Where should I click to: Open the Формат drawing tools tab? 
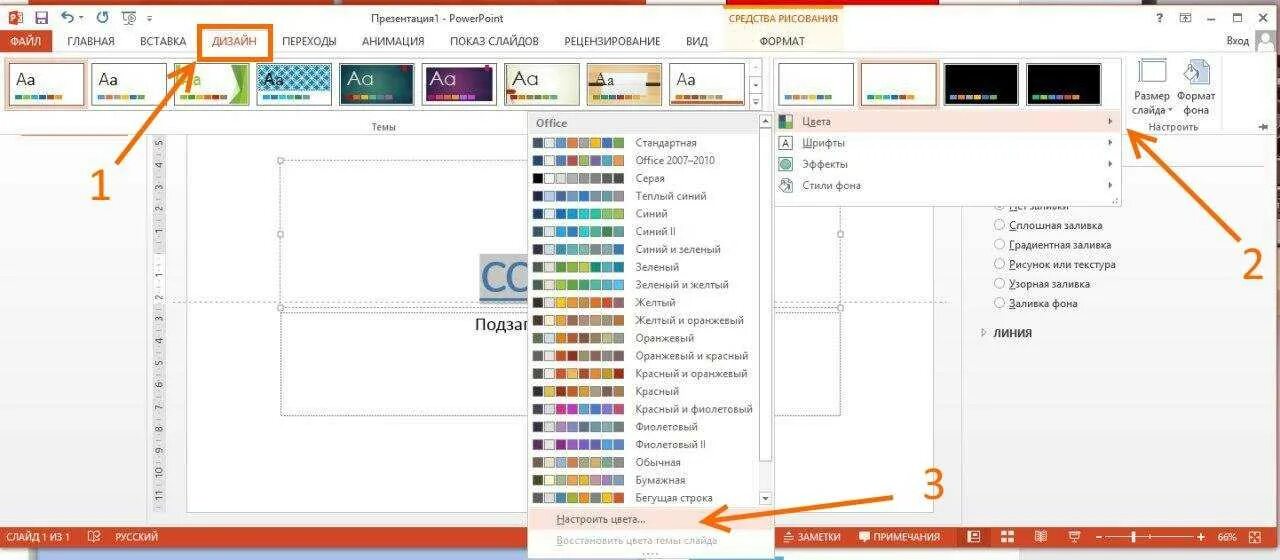[782, 41]
